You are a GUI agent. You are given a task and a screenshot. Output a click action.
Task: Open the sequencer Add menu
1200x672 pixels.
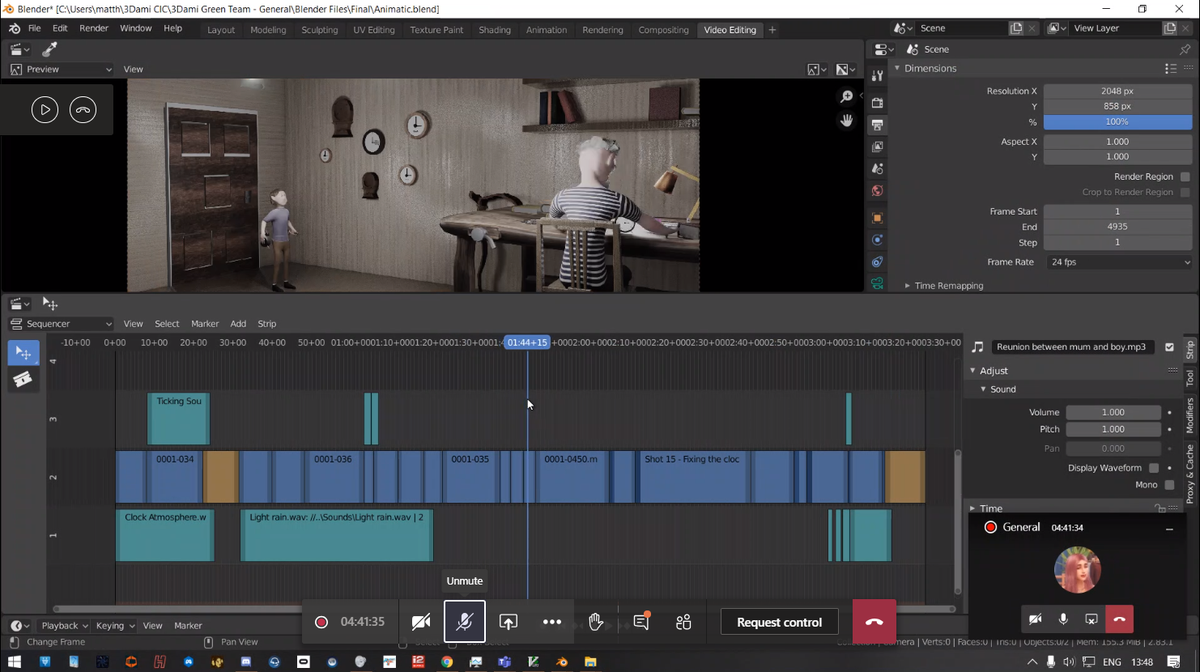(x=238, y=324)
